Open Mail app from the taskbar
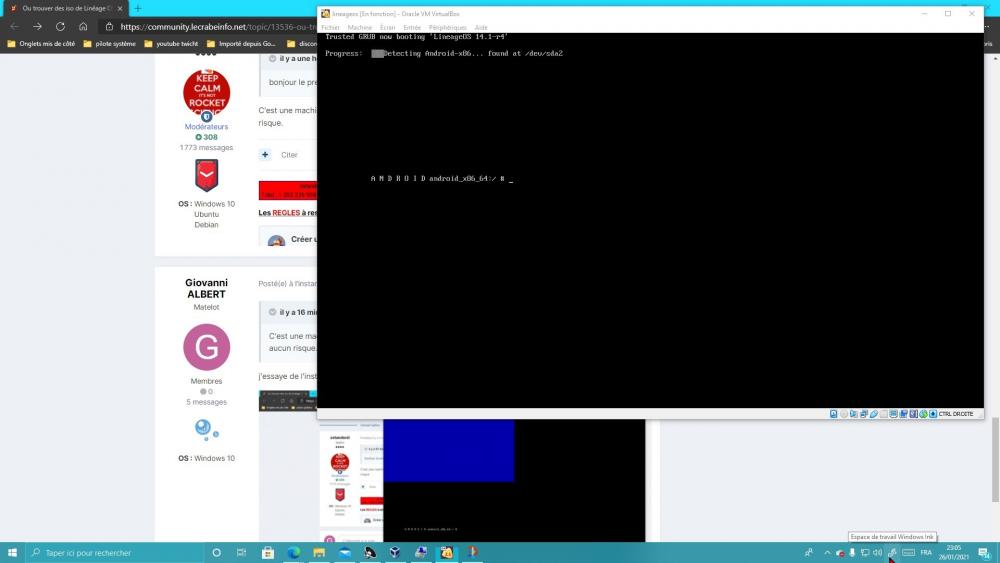The image size is (1000, 563). pyautogui.click(x=344, y=553)
